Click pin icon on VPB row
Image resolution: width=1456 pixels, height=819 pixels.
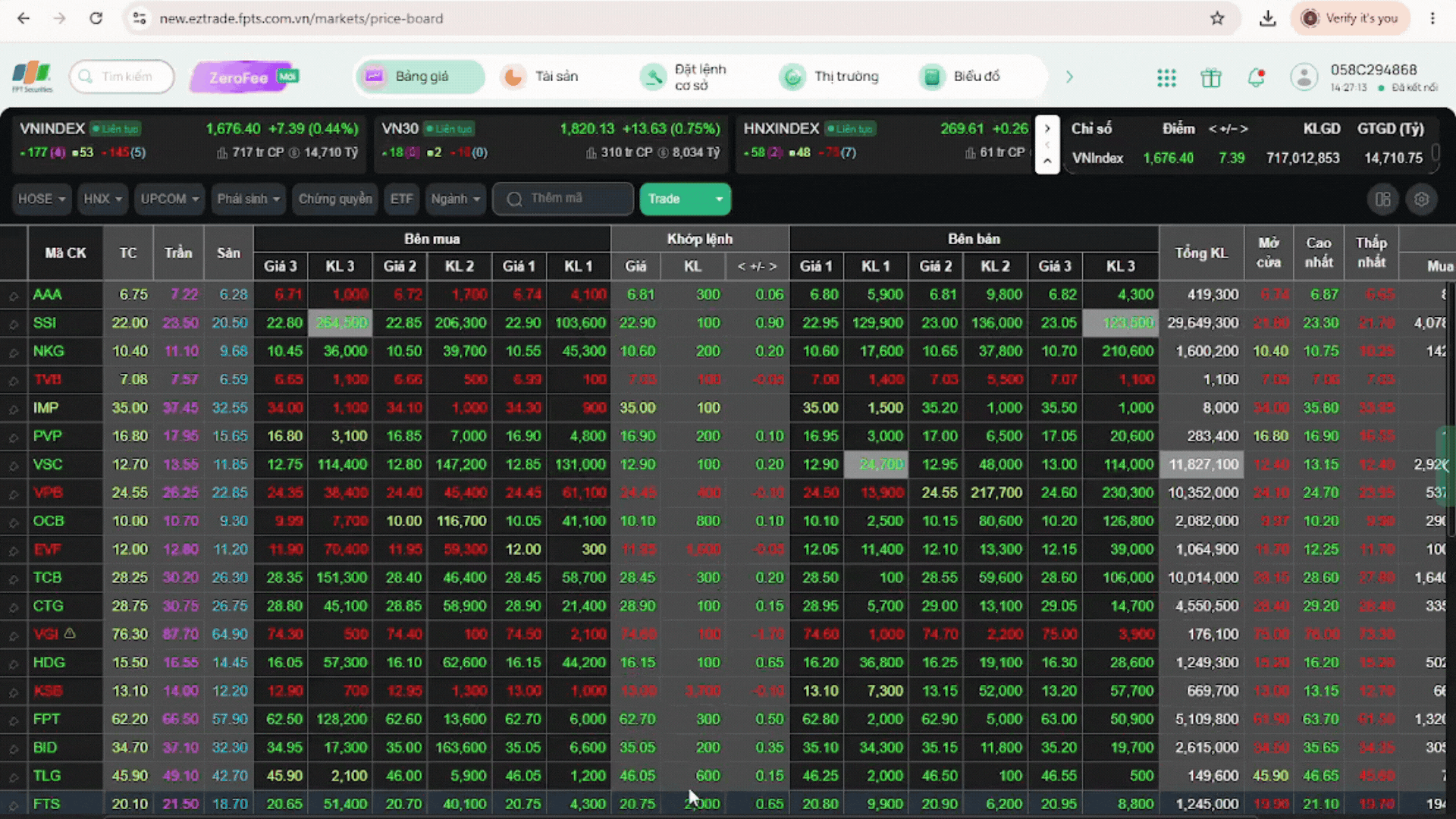[x=14, y=494]
